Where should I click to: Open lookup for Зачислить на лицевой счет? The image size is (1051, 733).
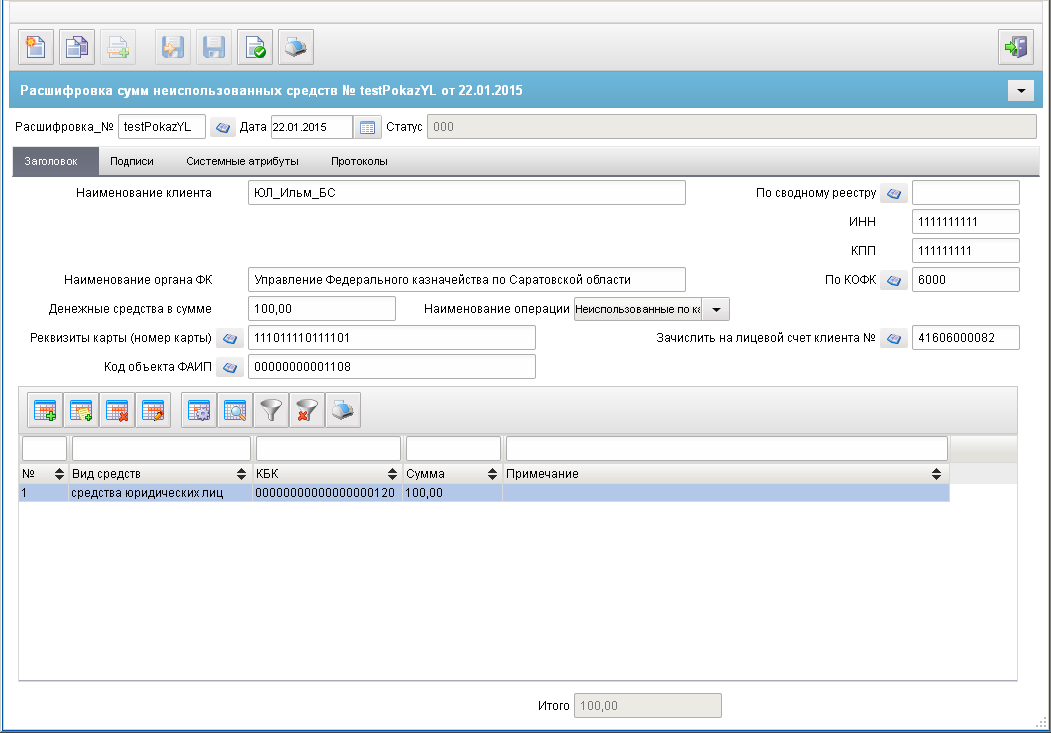(x=893, y=338)
